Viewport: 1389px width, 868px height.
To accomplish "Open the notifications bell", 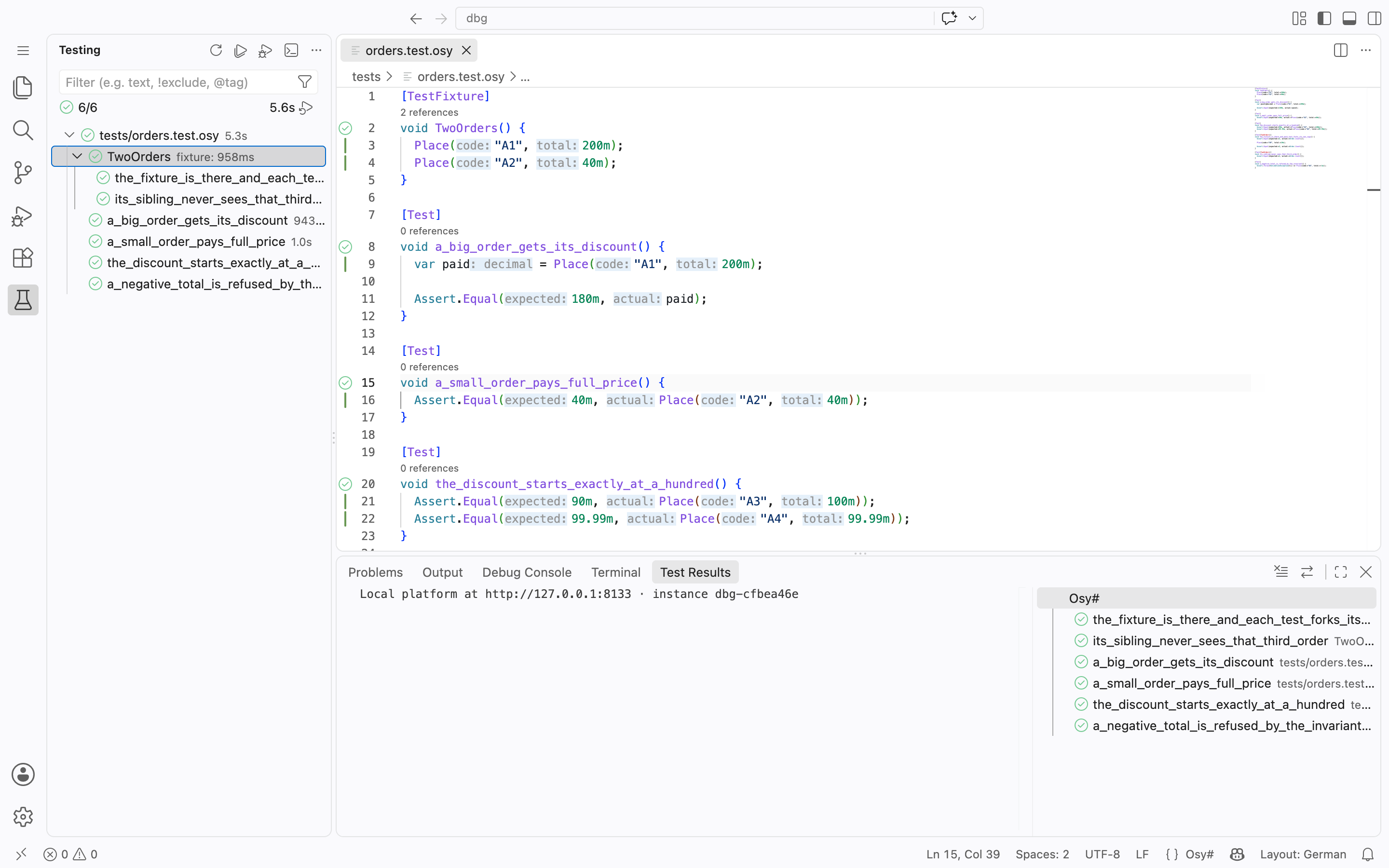I will pyautogui.click(x=1368, y=854).
